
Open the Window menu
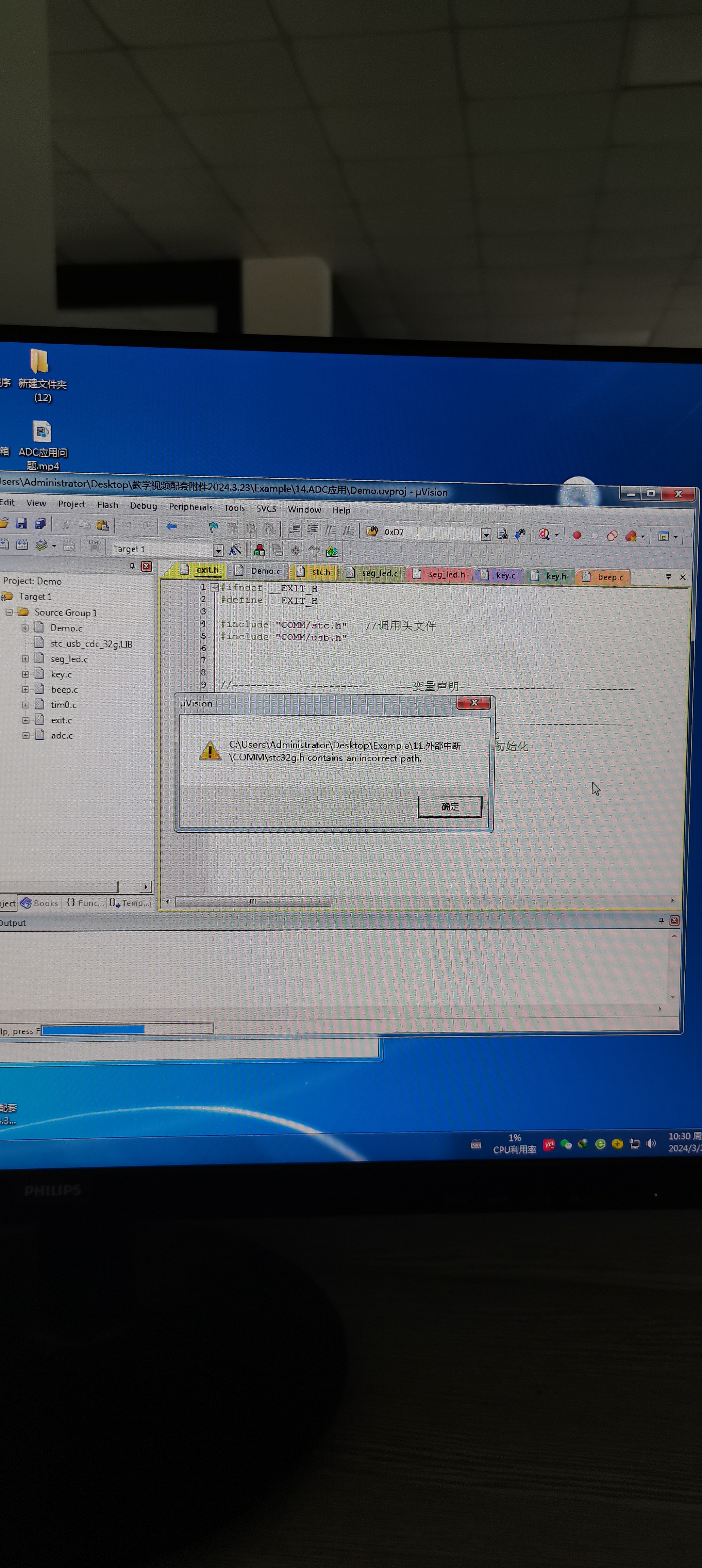coord(304,509)
